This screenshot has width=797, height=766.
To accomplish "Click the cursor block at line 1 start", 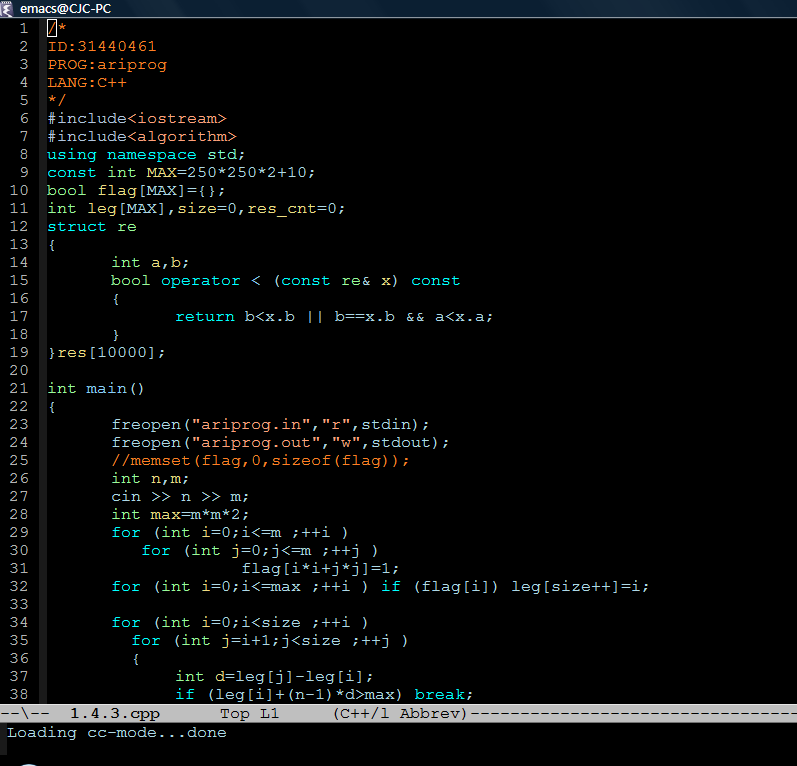I will (52, 28).
